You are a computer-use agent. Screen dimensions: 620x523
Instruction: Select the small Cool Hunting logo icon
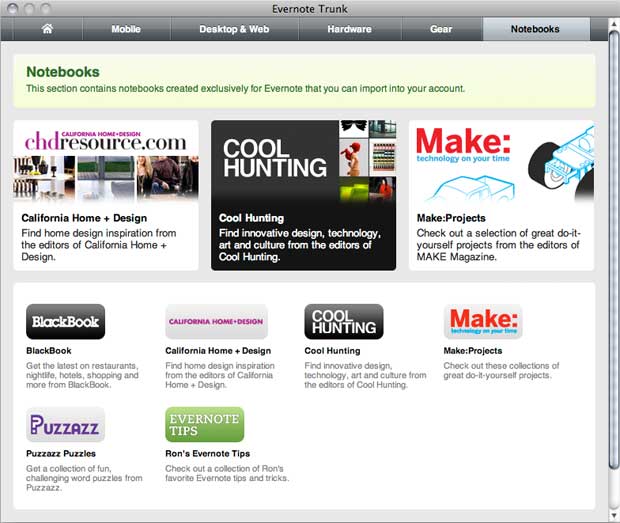pyautogui.click(x=344, y=322)
